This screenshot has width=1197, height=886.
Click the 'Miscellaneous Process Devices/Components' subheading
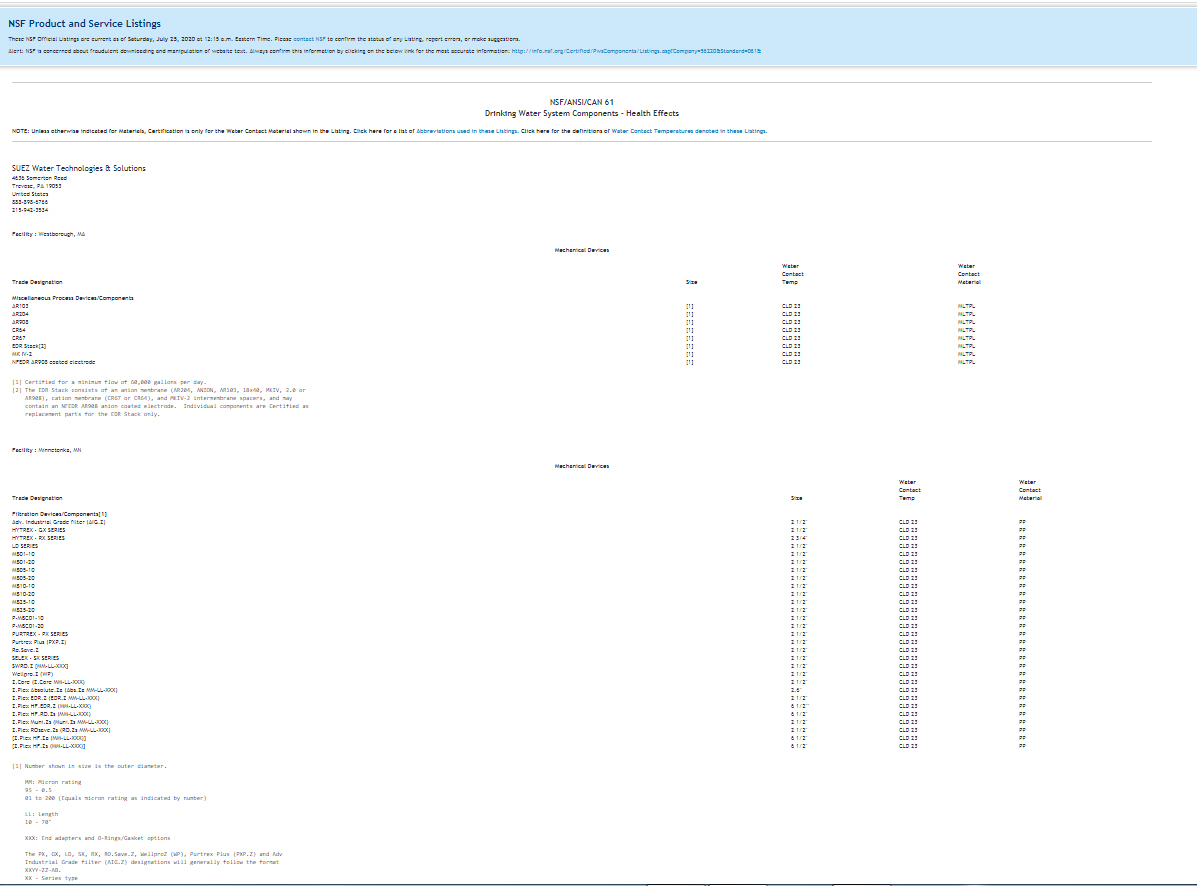click(x=72, y=298)
